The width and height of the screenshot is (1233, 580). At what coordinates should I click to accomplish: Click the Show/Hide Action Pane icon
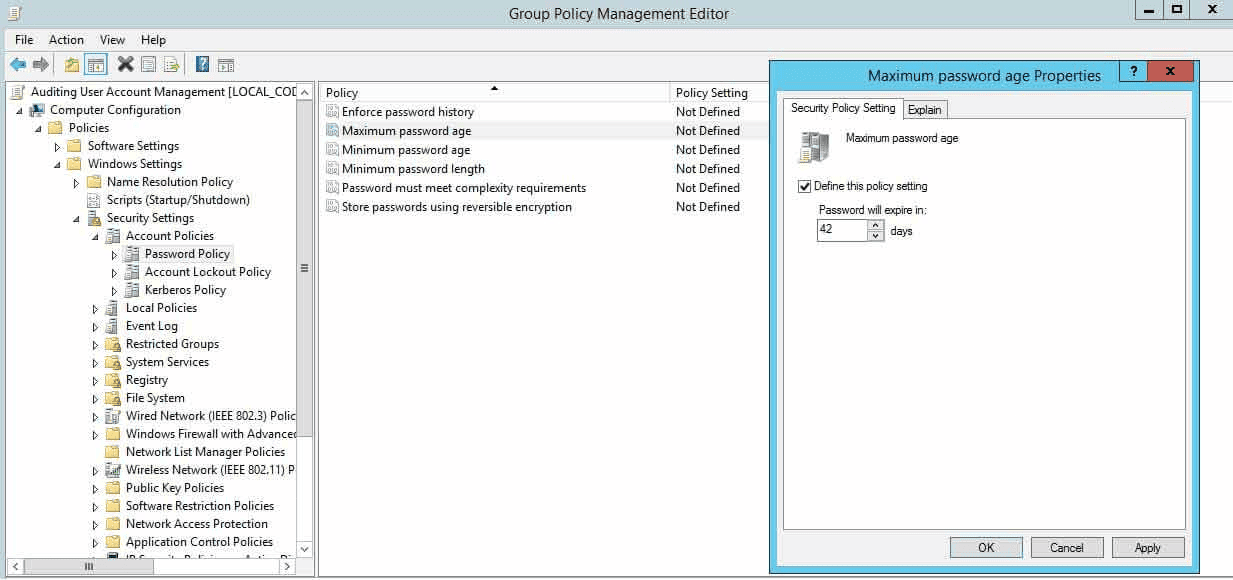pyautogui.click(x=226, y=65)
